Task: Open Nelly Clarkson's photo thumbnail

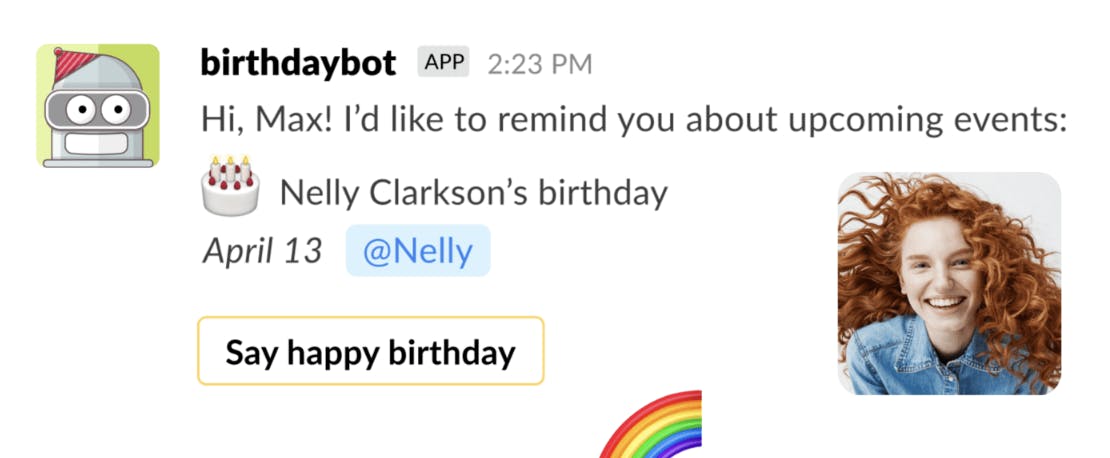Action: tap(949, 283)
